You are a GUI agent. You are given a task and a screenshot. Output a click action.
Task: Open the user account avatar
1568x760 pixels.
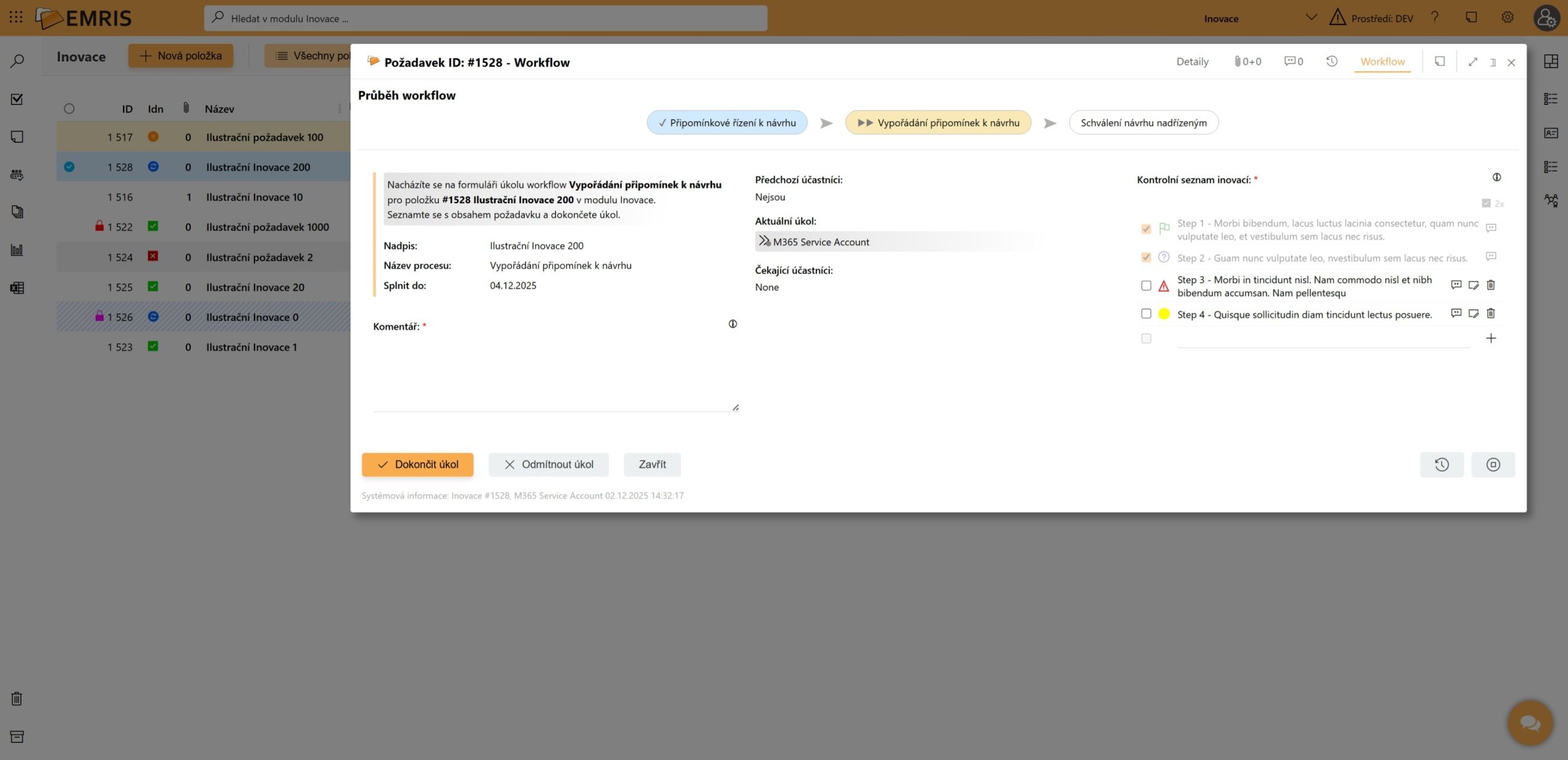coord(1546,17)
